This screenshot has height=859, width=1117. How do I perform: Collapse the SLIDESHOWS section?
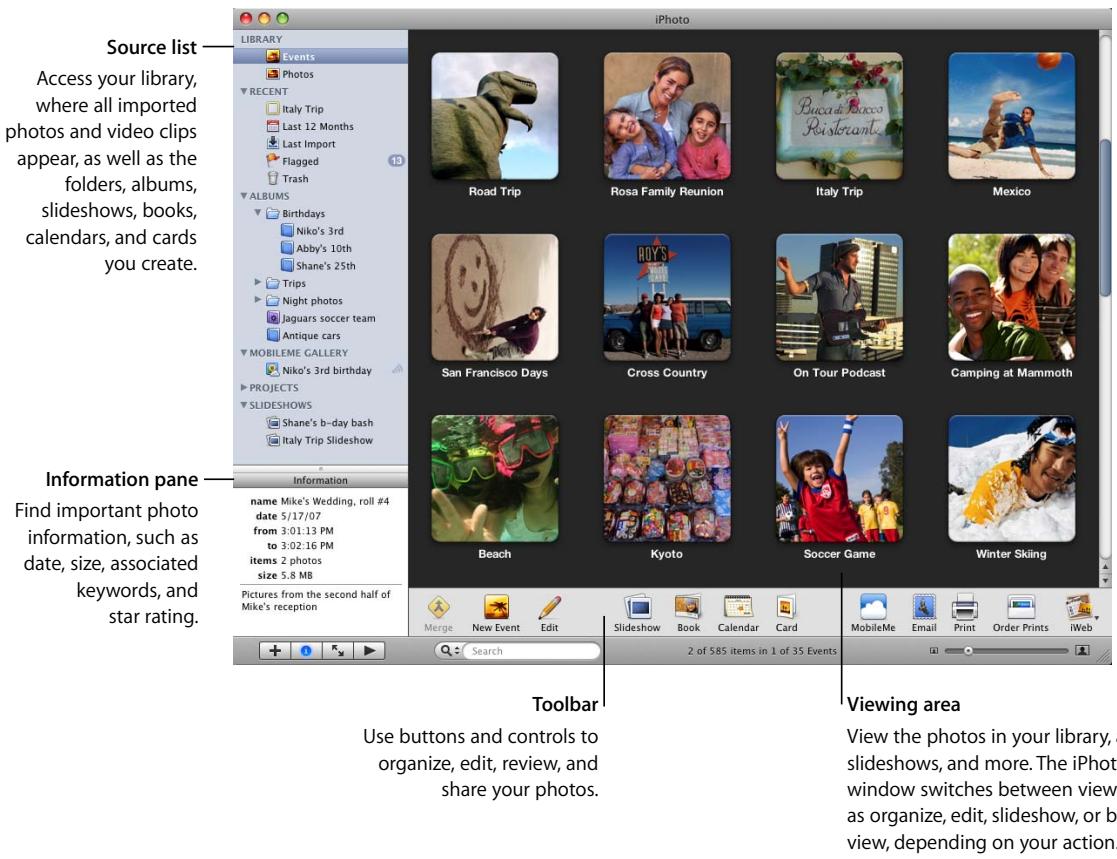click(x=244, y=405)
